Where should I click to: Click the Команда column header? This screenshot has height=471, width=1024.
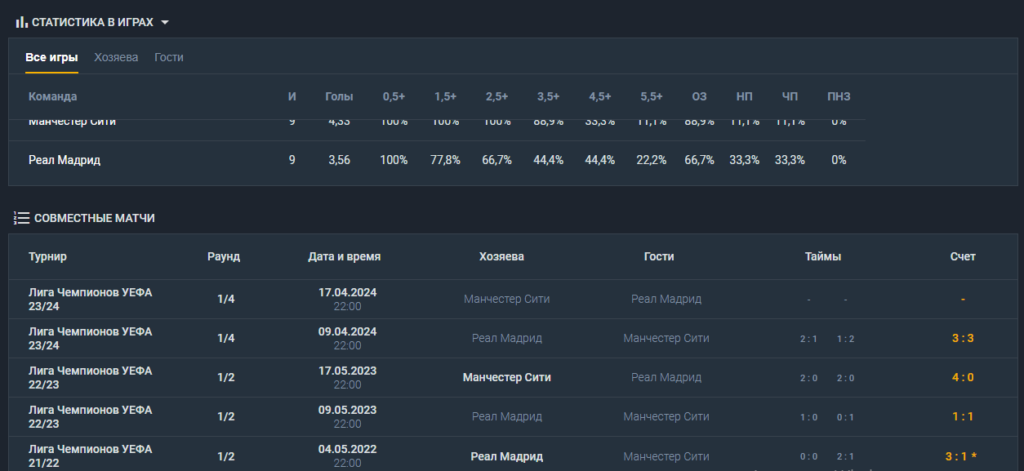[53, 97]
